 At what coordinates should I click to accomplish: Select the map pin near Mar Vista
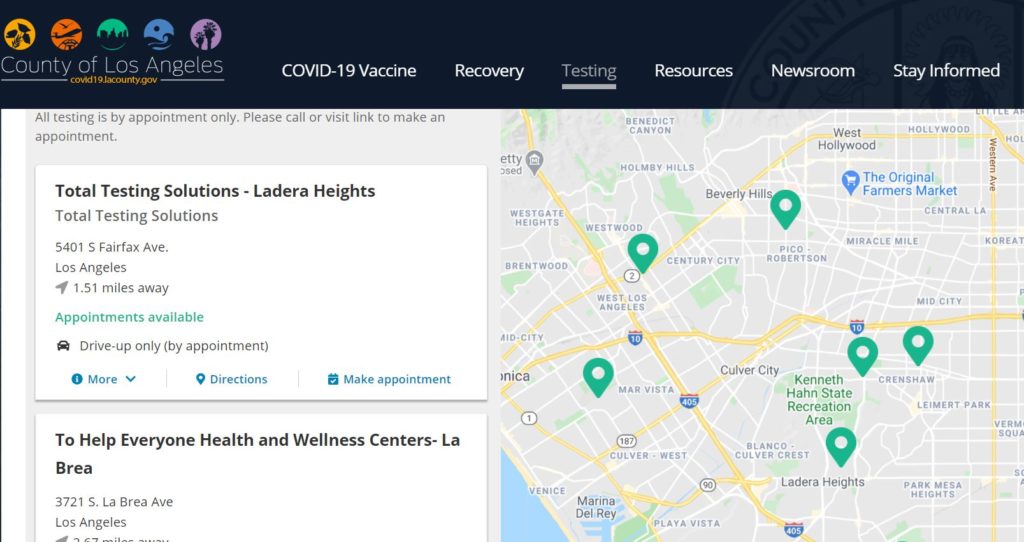pyautogui.click(x=598, y=377)
